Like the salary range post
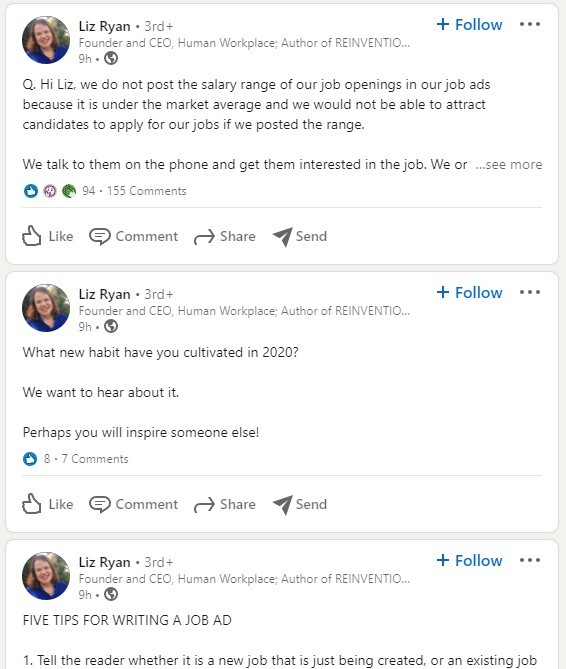This screenshot has height=669, width=566. [x=47, y=236]
